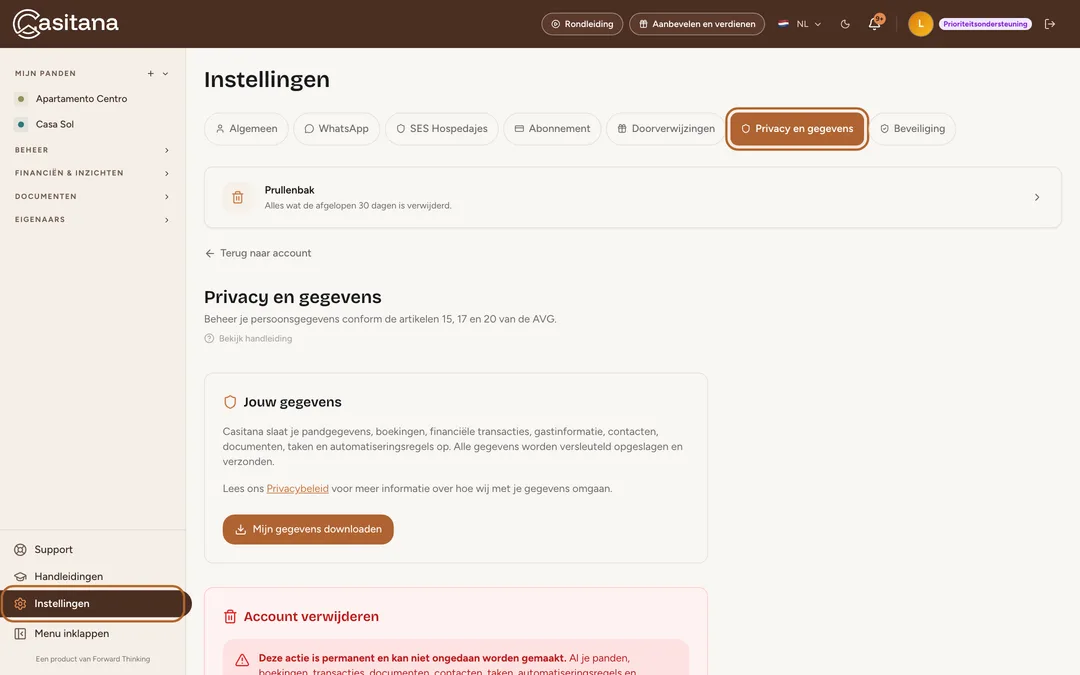Screen dimensions: 1080x675
Task: Click the user avatar L
Action: pos(920,24)
